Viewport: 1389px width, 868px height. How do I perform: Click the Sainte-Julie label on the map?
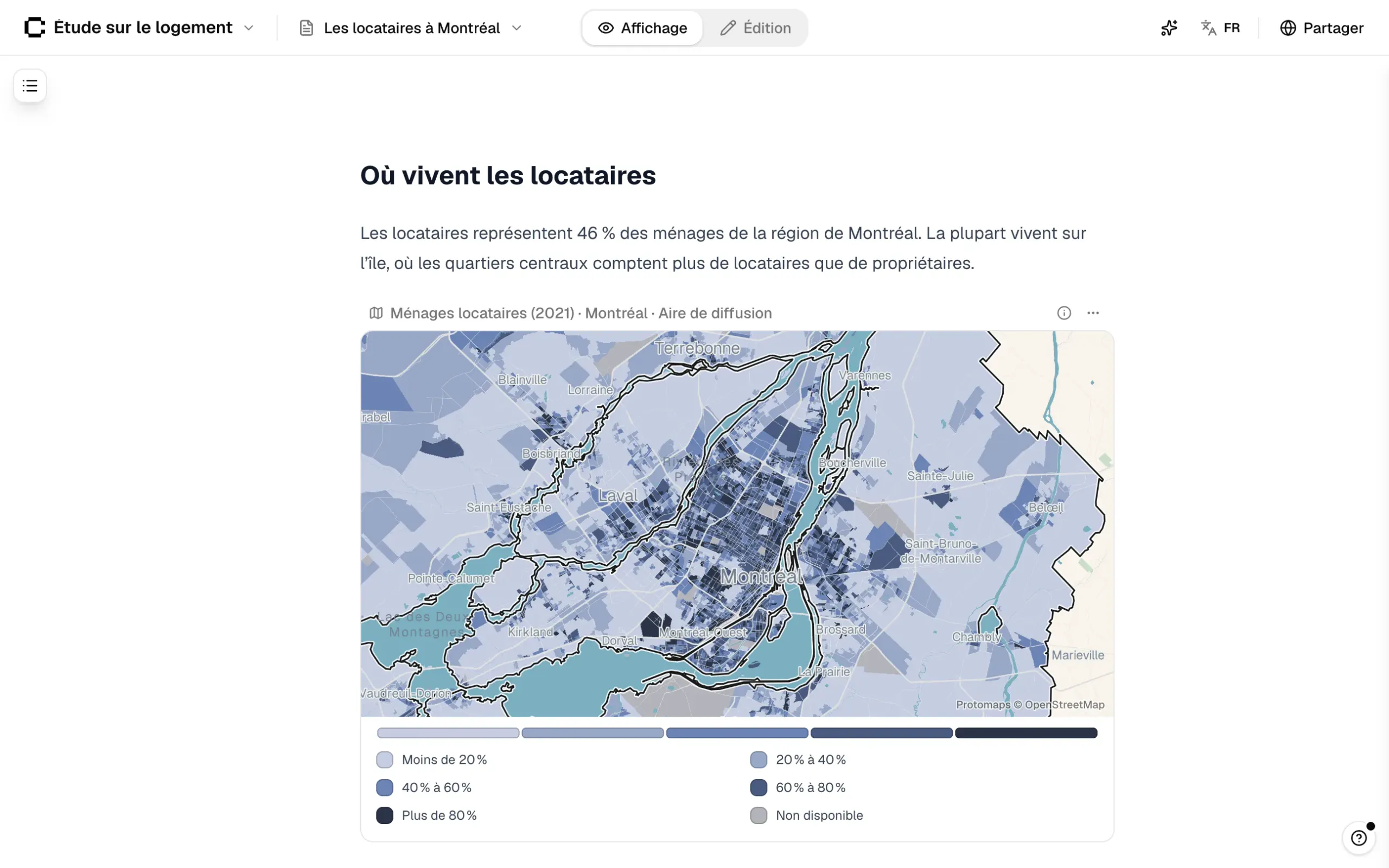(940, 475)
